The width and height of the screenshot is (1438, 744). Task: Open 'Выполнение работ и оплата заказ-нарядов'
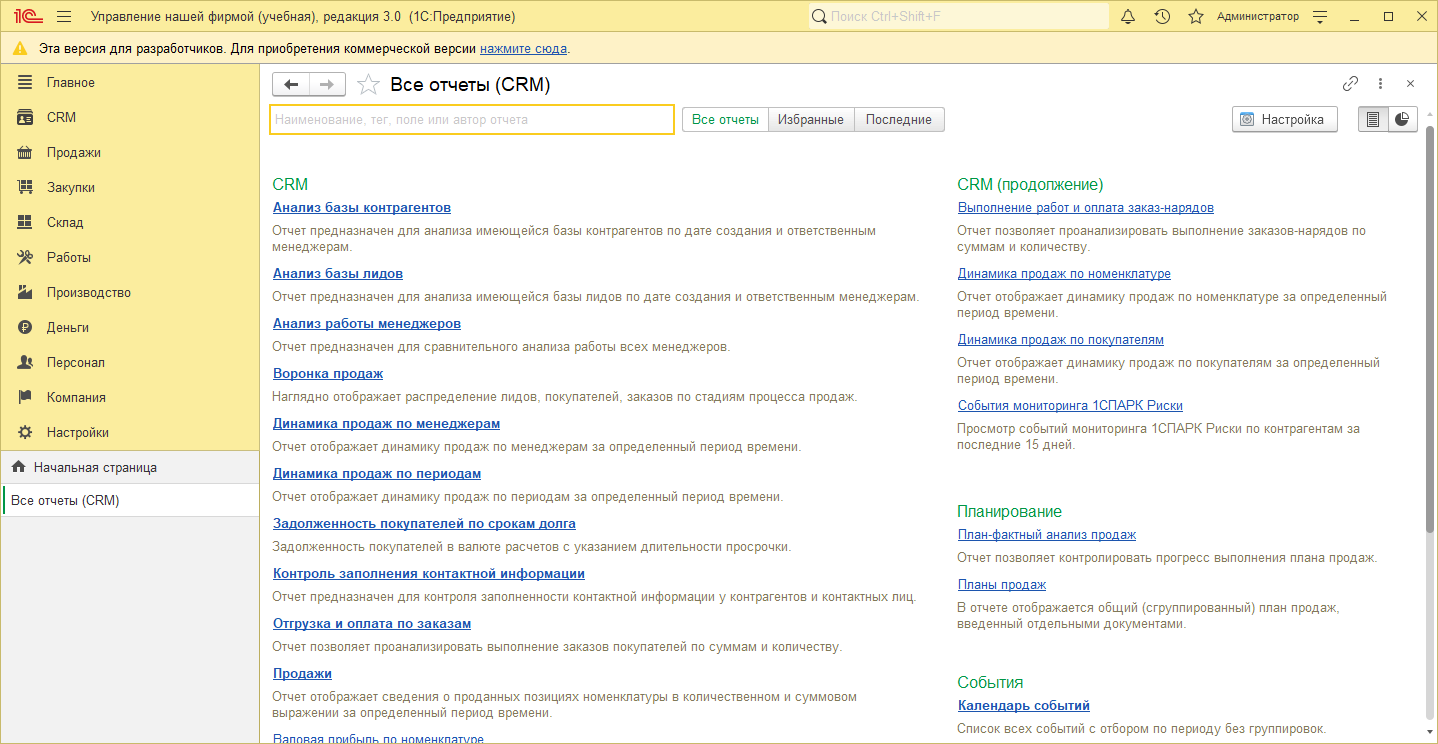coord(1086,208)
